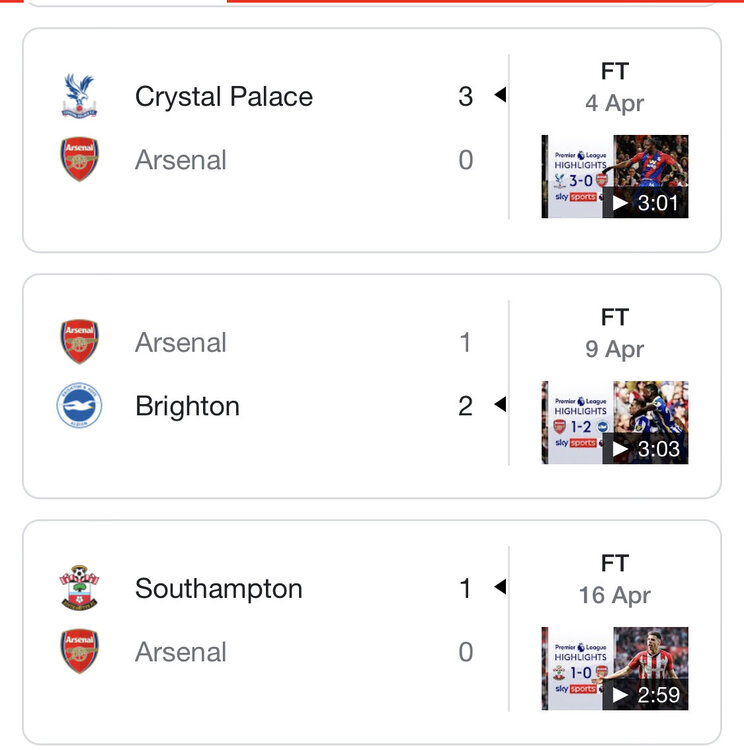Click winner arrow beside Southampton's score
This screenshot has height=750, width=744.
500,586
